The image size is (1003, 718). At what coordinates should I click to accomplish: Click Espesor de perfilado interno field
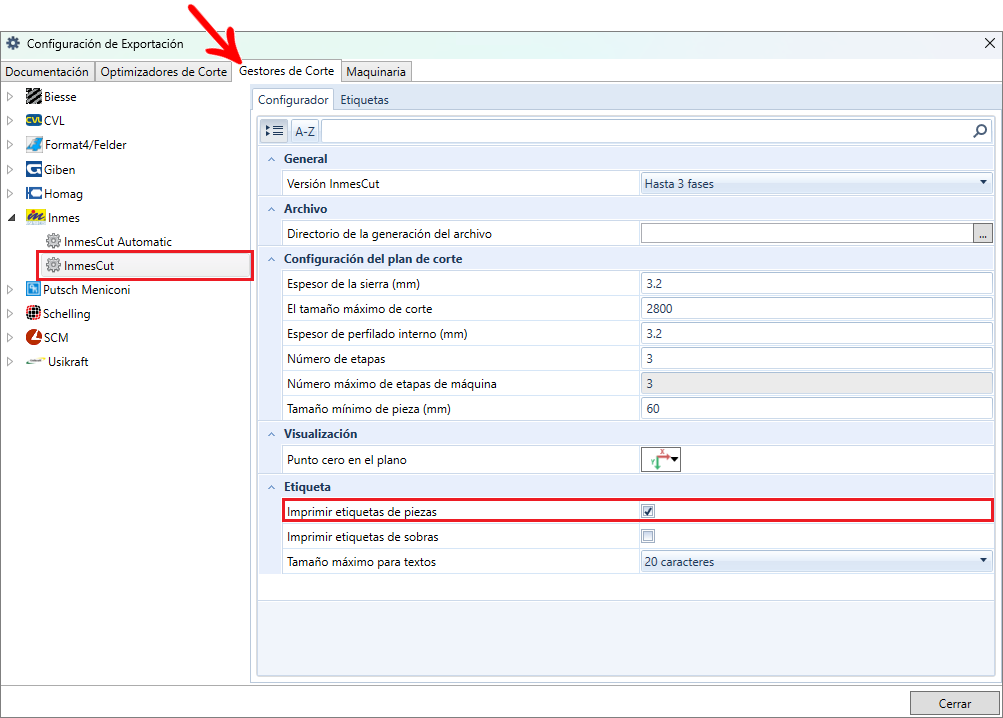(x=816, y=333)
